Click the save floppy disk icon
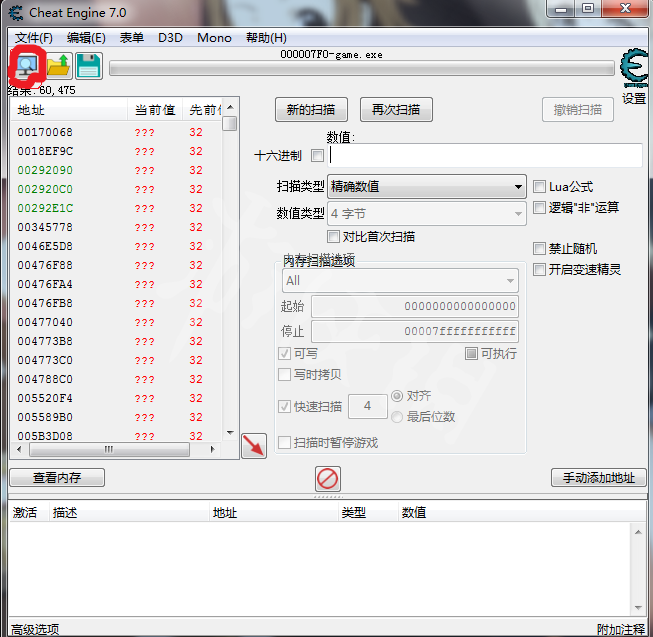 tap(88, 66)
